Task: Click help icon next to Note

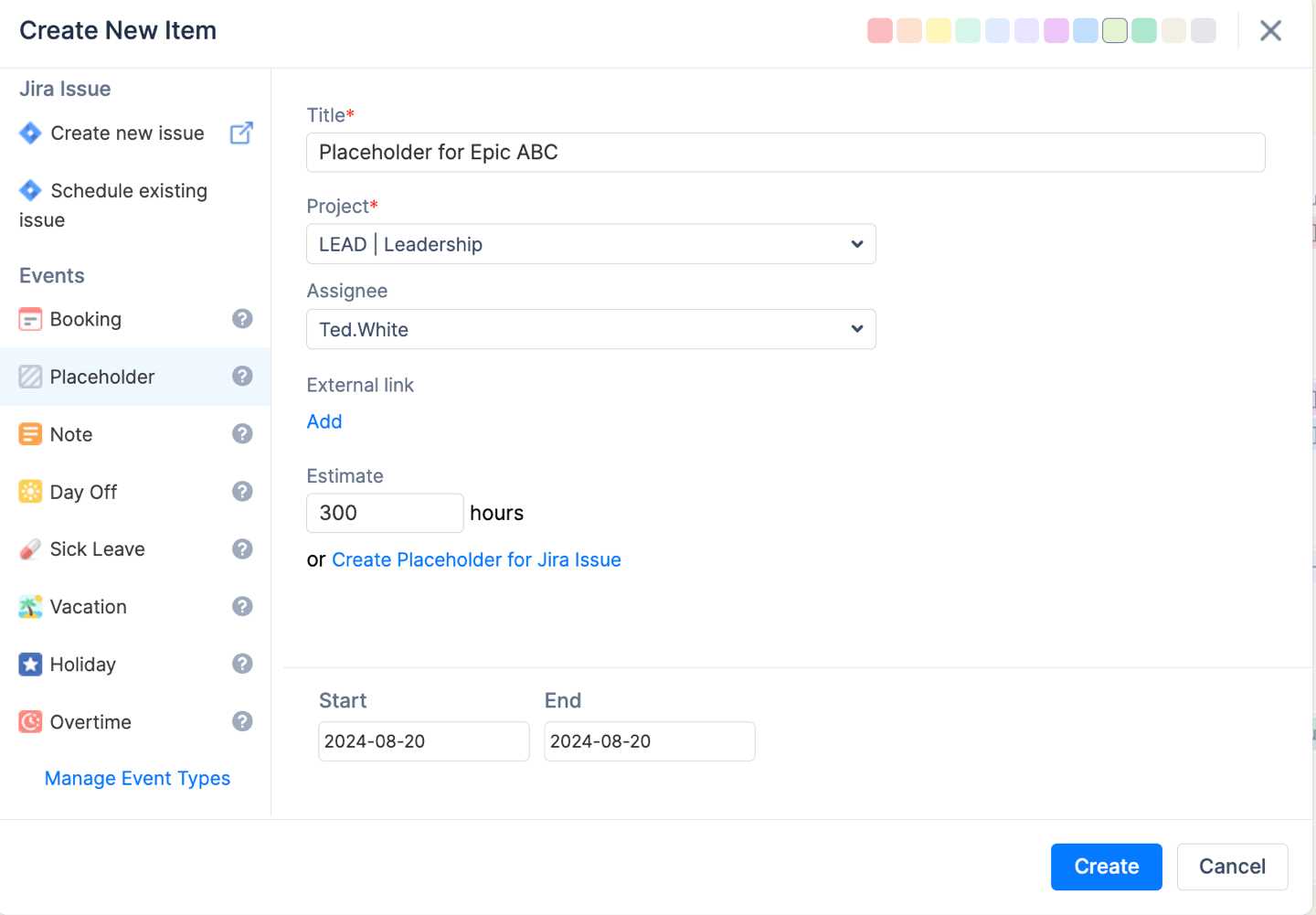Action: [x=242, y=434]
